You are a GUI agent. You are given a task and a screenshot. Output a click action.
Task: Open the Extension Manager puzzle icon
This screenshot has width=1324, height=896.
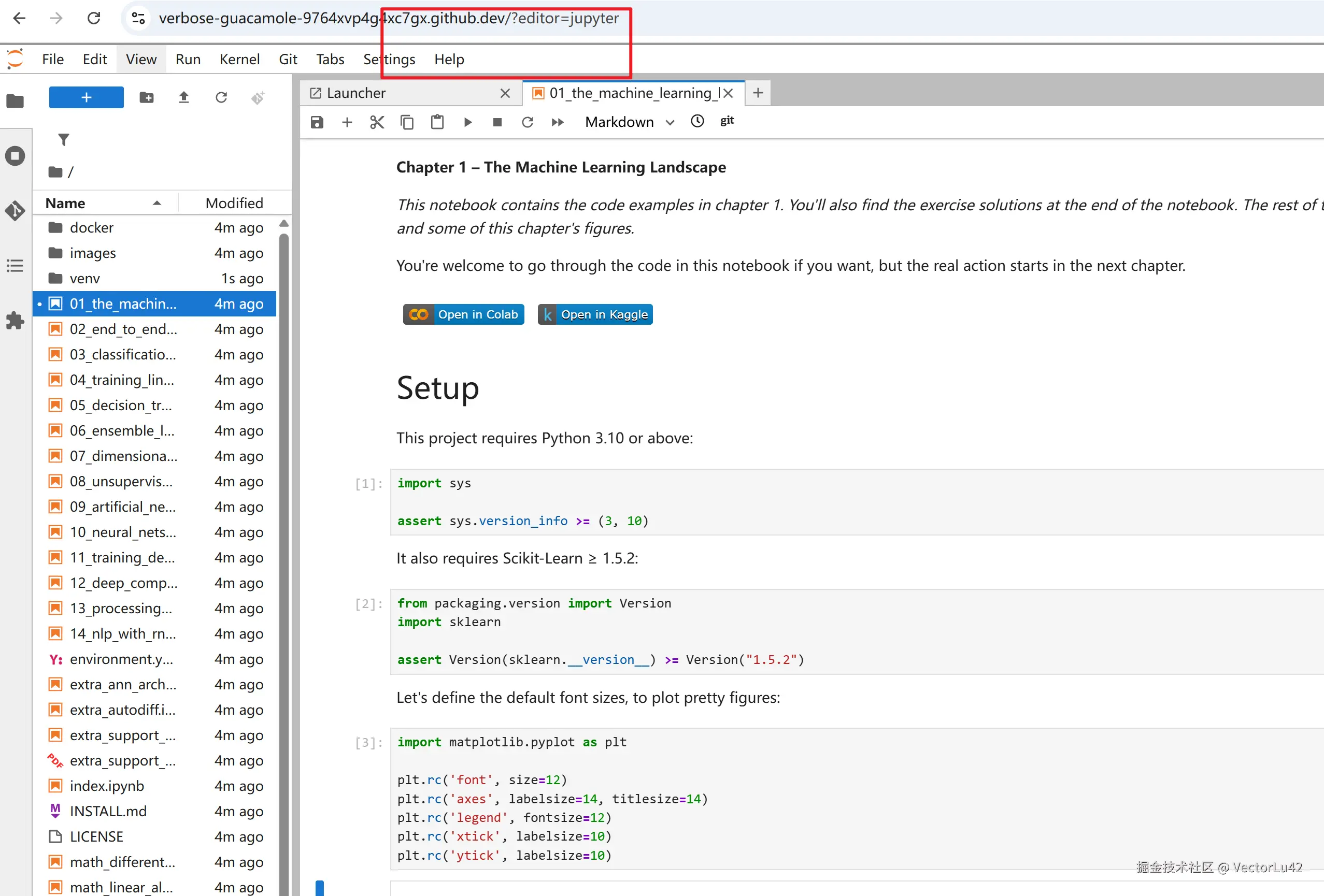(x=16, y=321)
